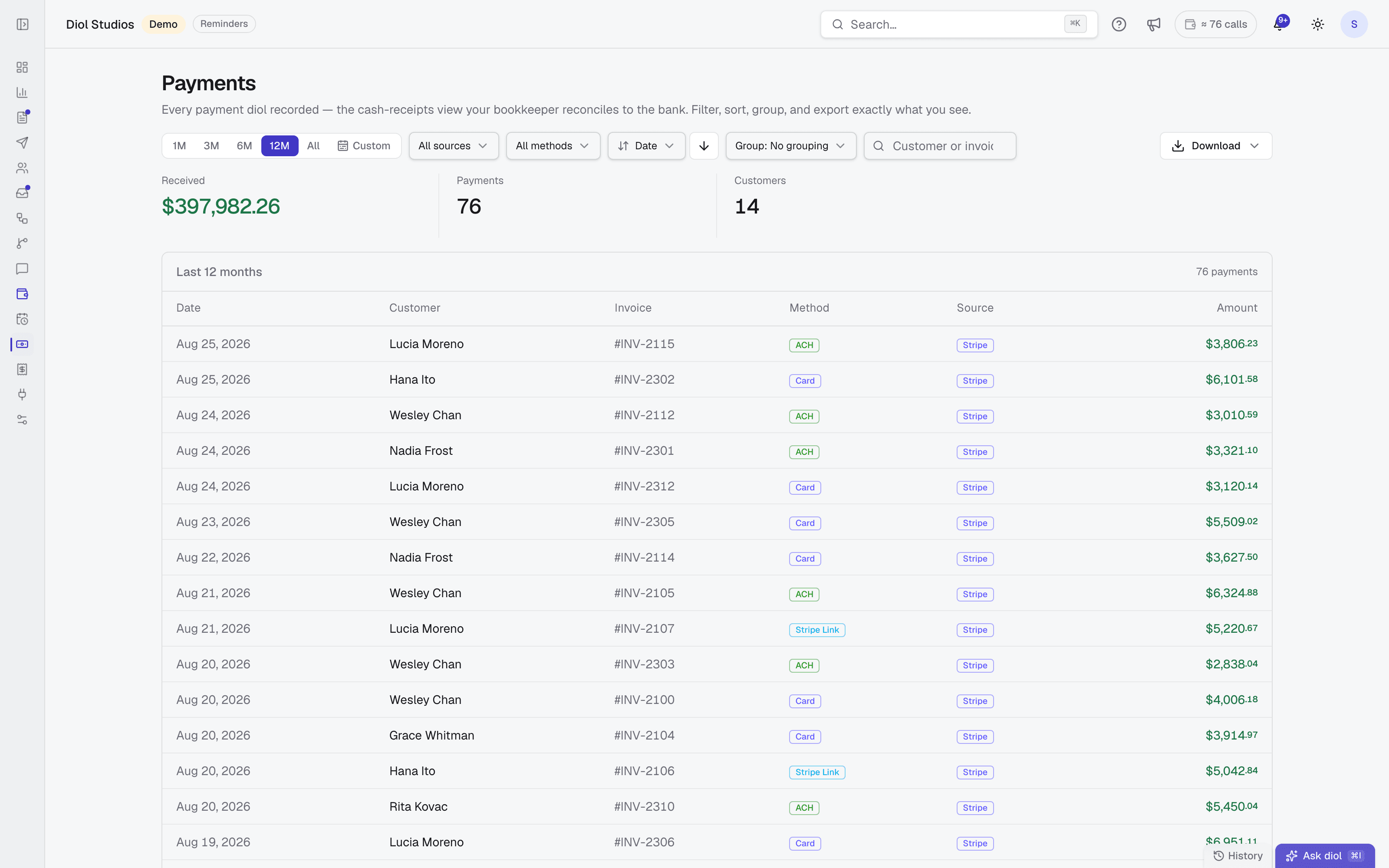Open the bar chart analytics icon

tap(23, 92)
